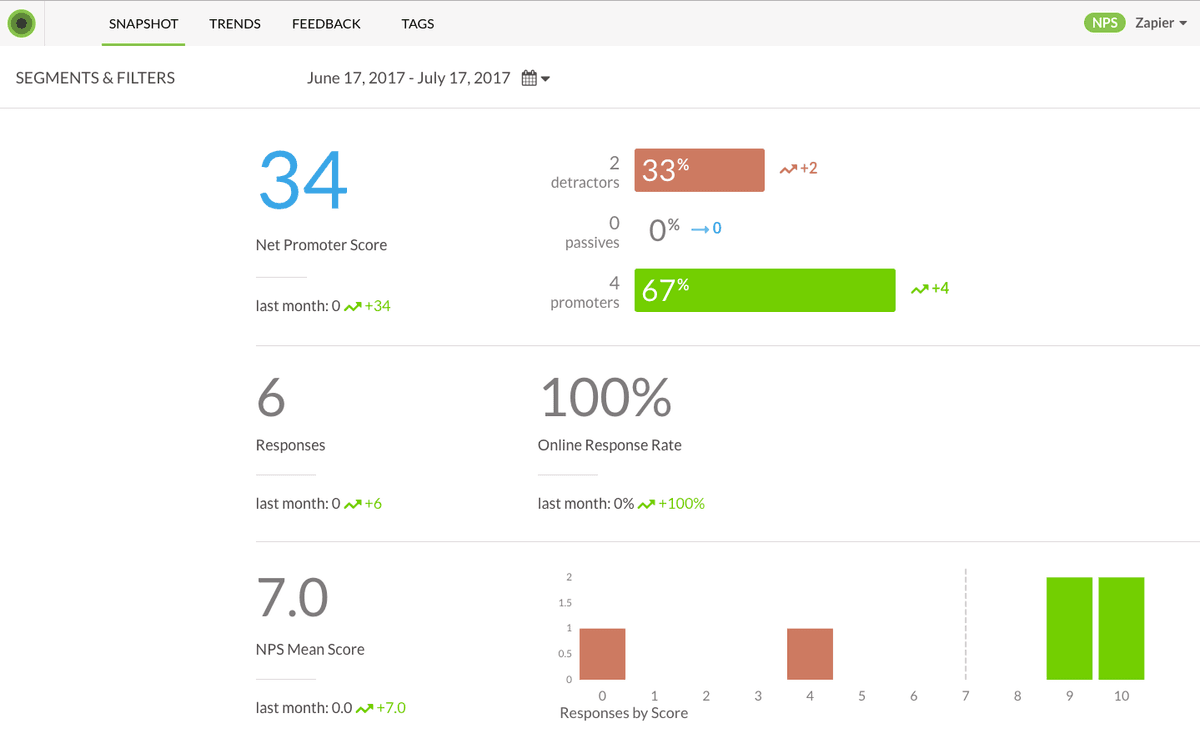Select the score 4 red chart bar

pos(810,655)
